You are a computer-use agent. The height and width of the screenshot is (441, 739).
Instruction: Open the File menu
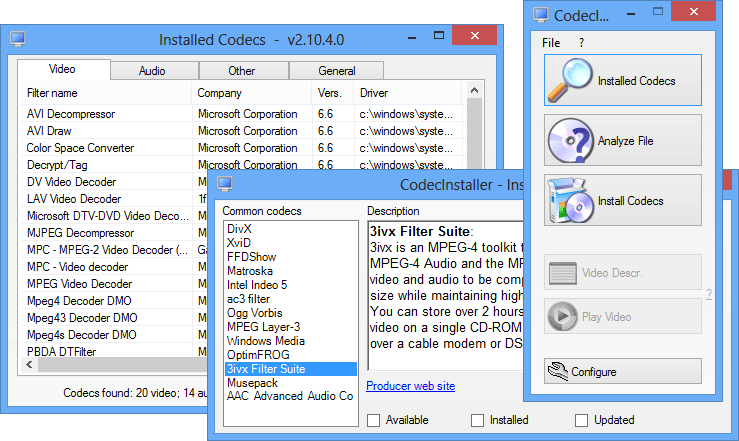tap(551, 43)
